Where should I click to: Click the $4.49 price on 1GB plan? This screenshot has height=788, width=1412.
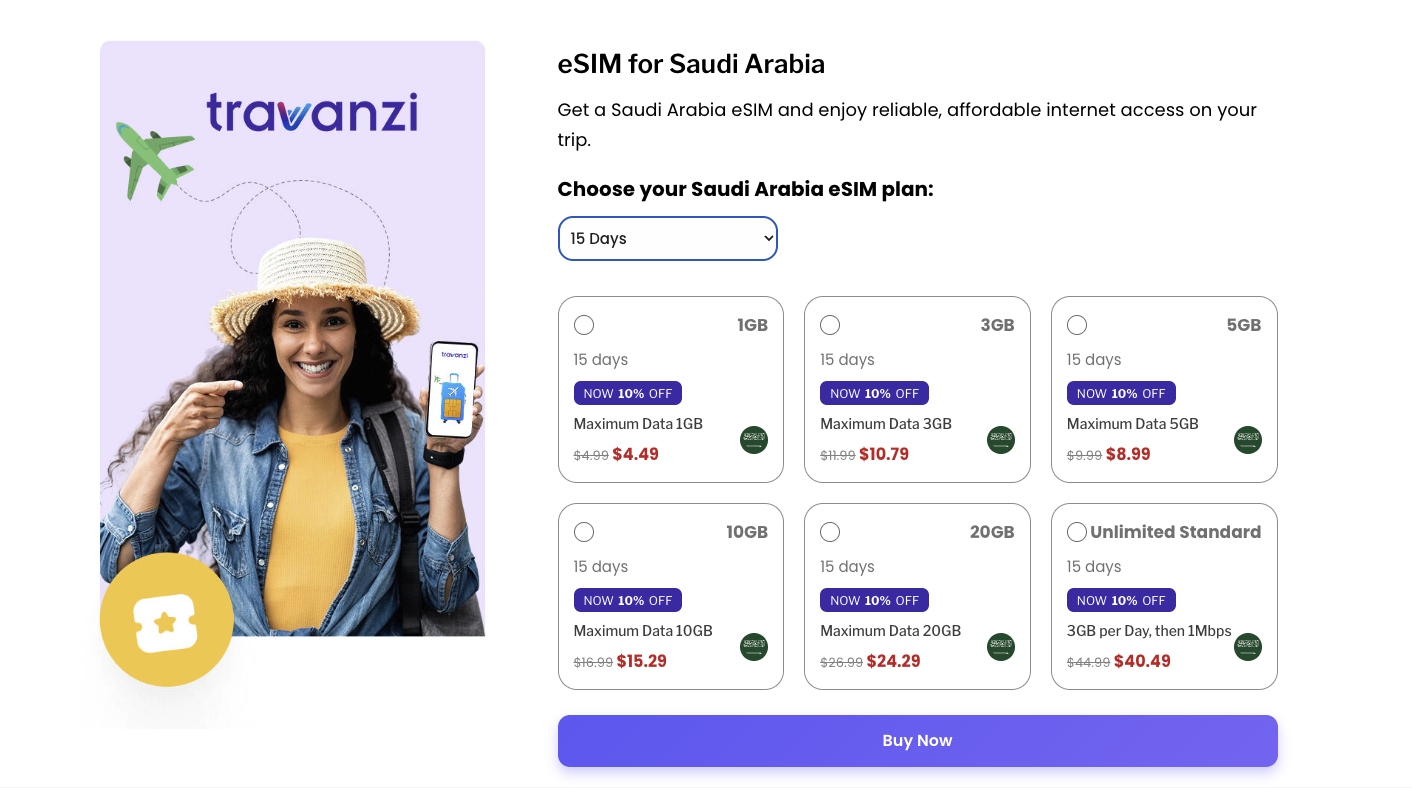tap(635, 454)
